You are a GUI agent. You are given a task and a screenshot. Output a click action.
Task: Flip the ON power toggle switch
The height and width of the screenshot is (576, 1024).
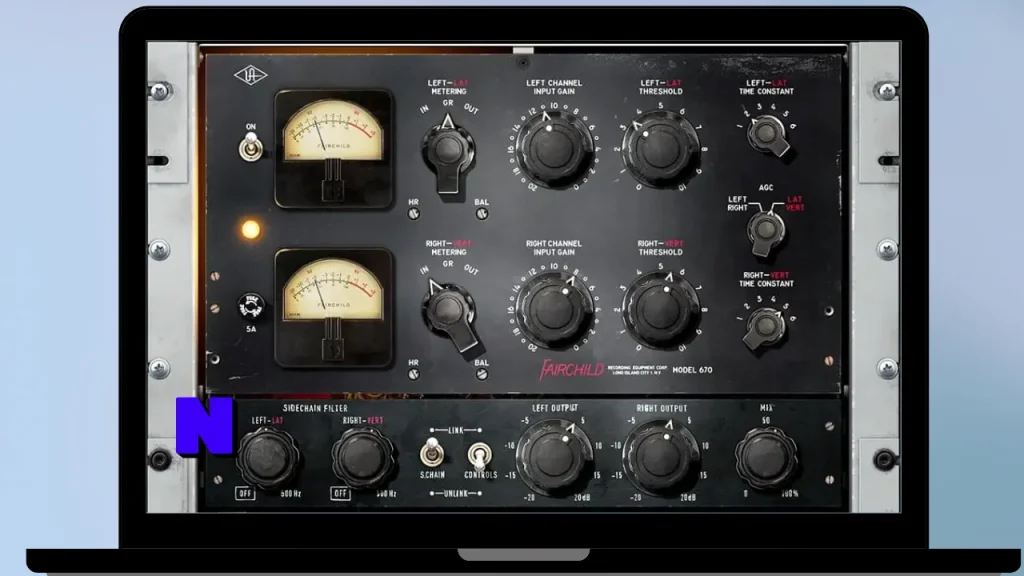[251, 146]
